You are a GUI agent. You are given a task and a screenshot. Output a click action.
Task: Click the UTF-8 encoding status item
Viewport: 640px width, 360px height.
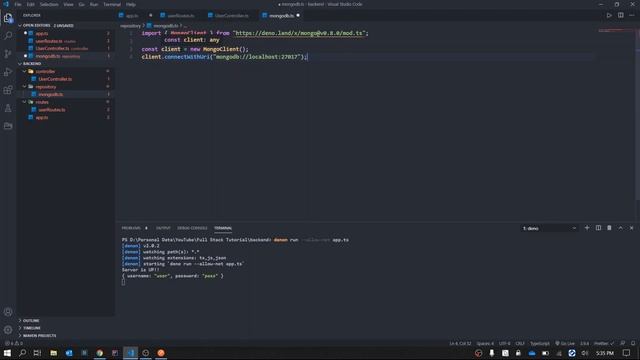pos(504,343)
